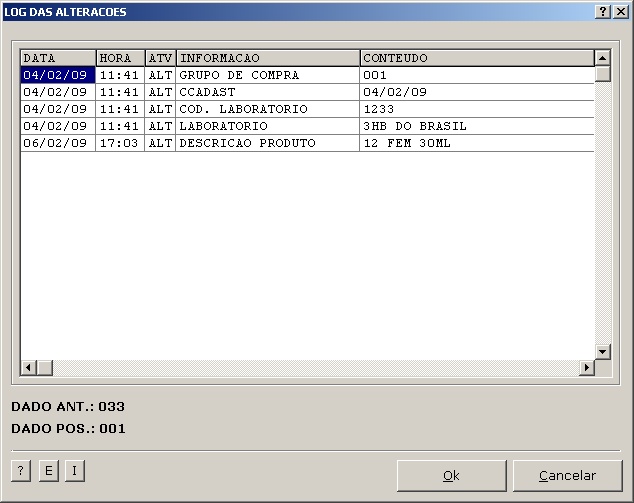Click the HORA column header

(x=120, y=58)
